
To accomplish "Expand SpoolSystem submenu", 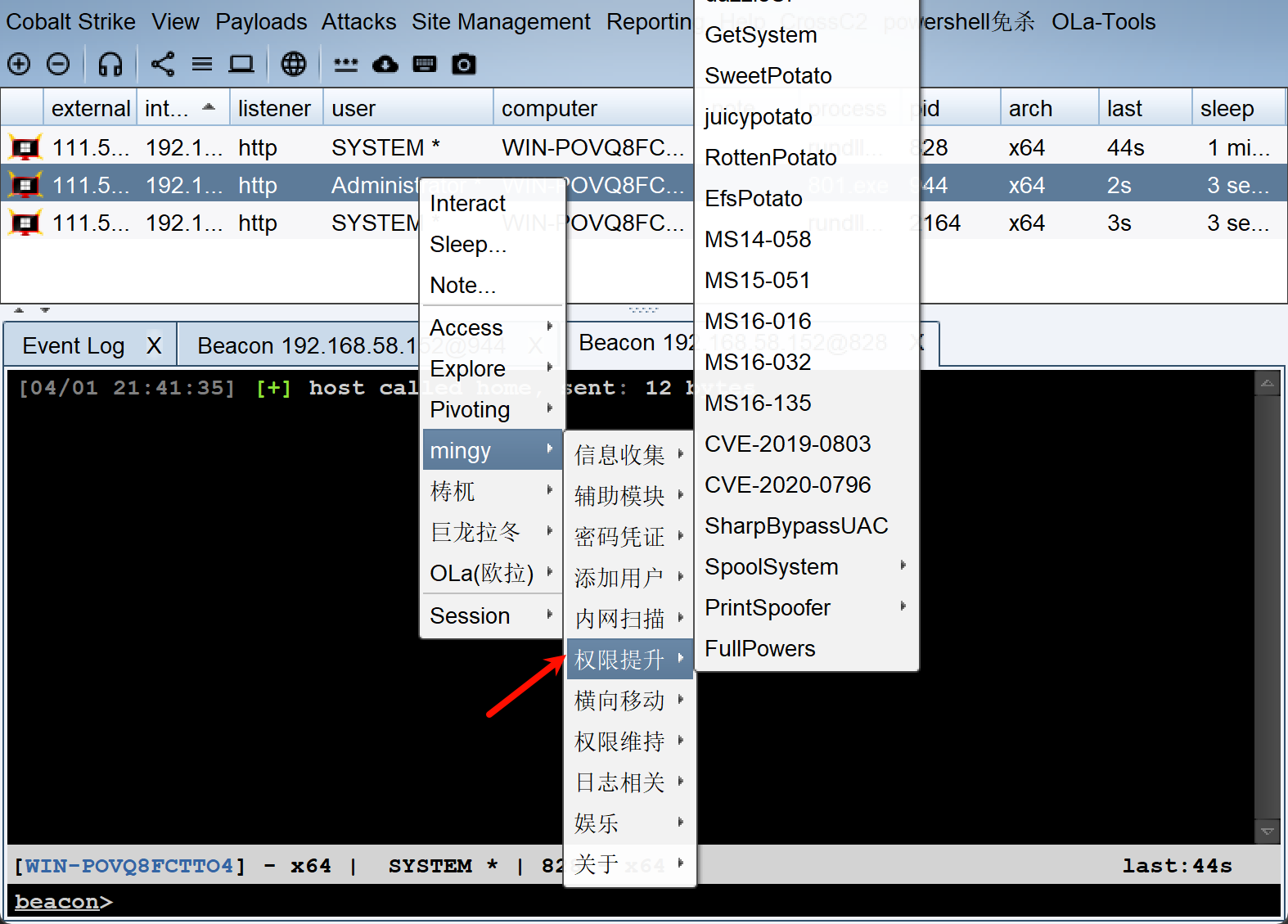I will 806,566.
